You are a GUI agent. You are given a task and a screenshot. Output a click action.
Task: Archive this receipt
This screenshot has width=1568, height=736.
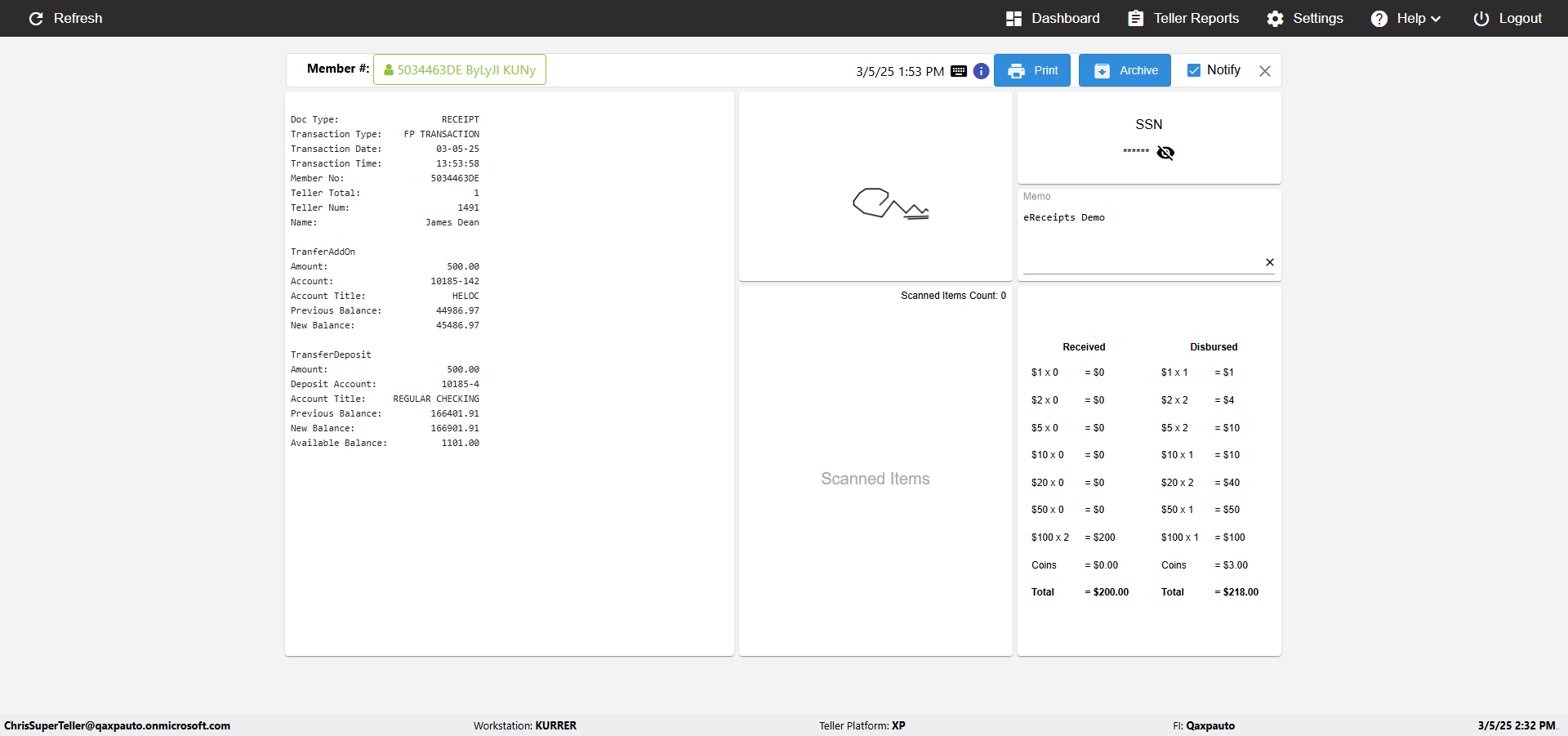[x=1125, y=70]
